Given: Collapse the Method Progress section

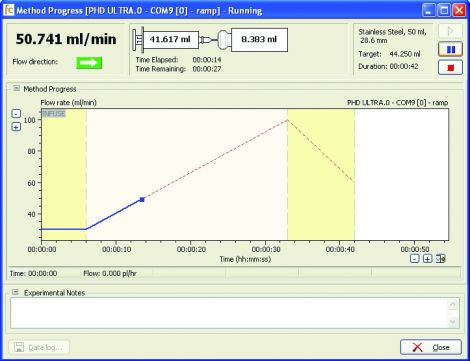Looking at the screenshot, I should click(16, 88).
